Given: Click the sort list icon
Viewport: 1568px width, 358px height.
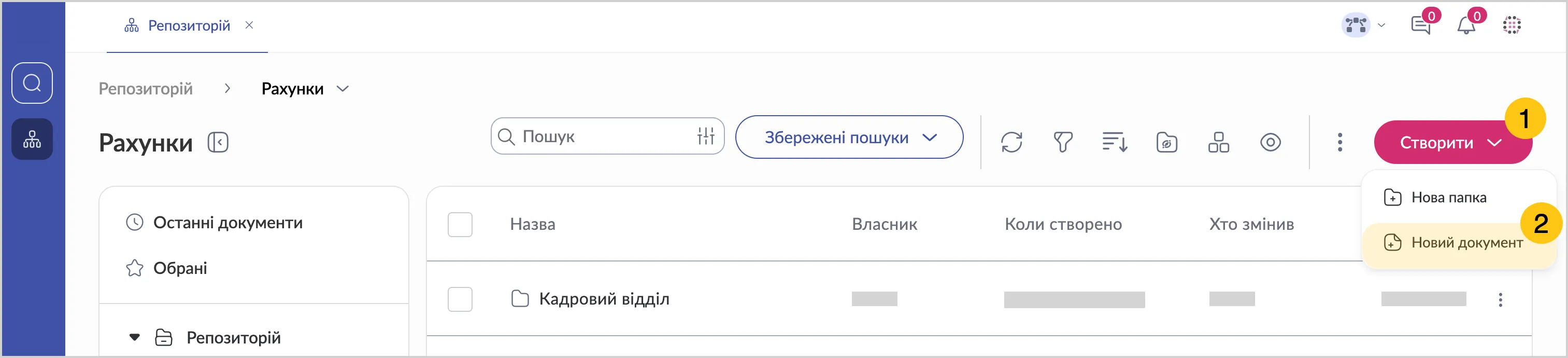Looking at the screenshot, I should (x=1115, y=142).
